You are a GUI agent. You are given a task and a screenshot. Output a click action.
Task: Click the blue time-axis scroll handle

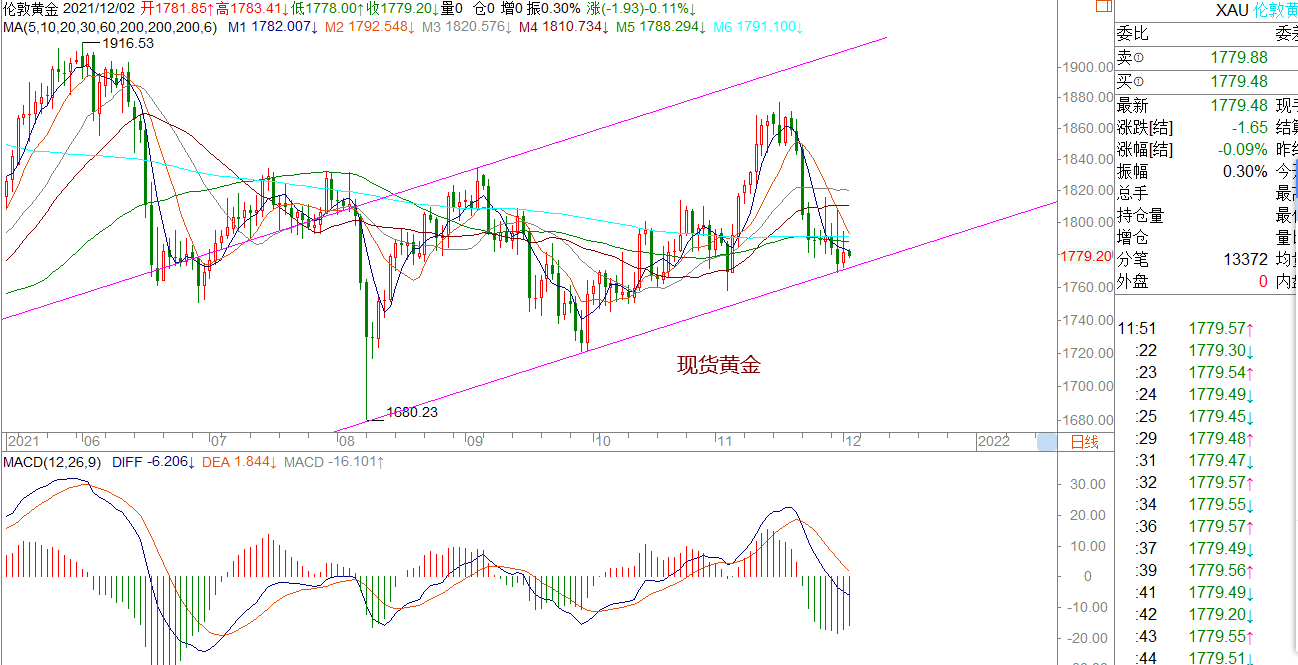tap(1046, 441)
